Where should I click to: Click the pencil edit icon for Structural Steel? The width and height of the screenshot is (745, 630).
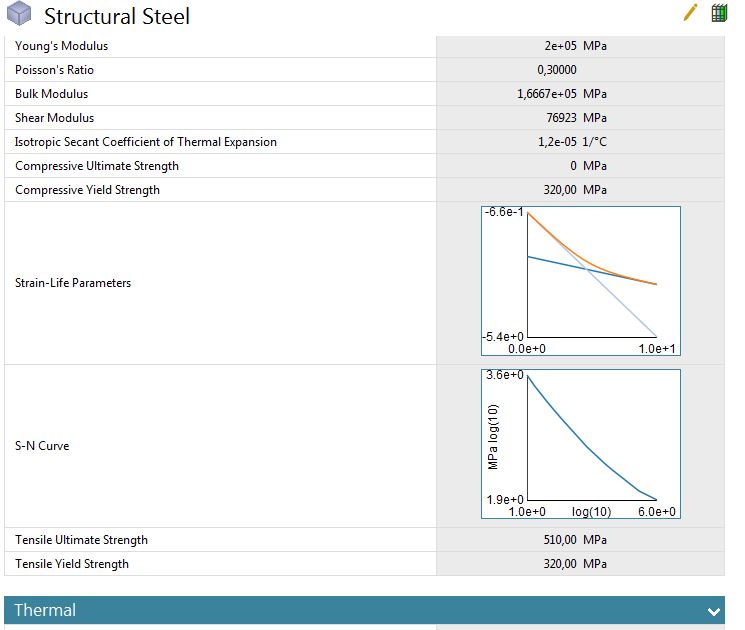pyautogui.click(x=690, y=13)
